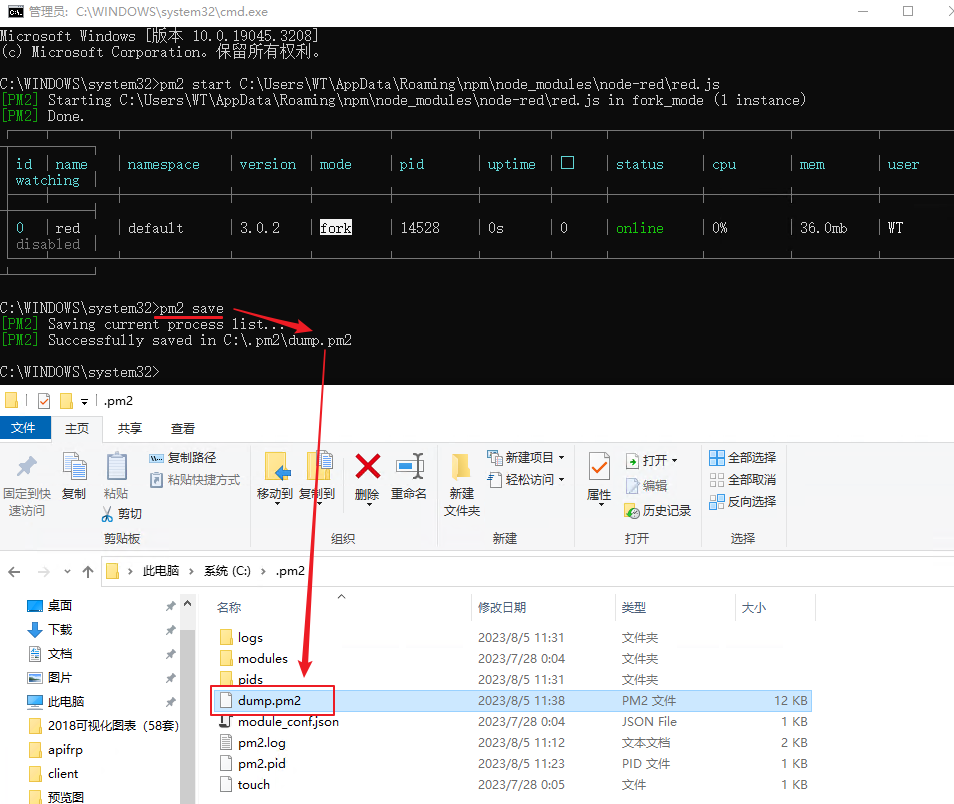Viewport: 954px width, 804px height.
Task: Click the .pm2 breadcrumb in address bar
Action: [290, 571]
